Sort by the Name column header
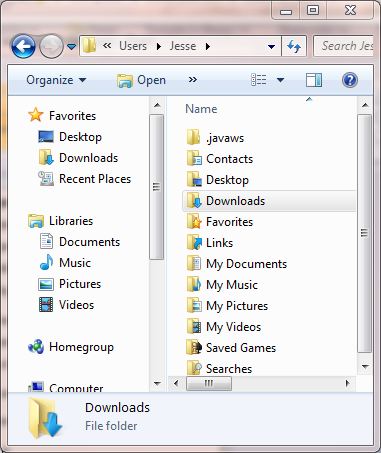The image size is (381, 453). coord(201,109)
